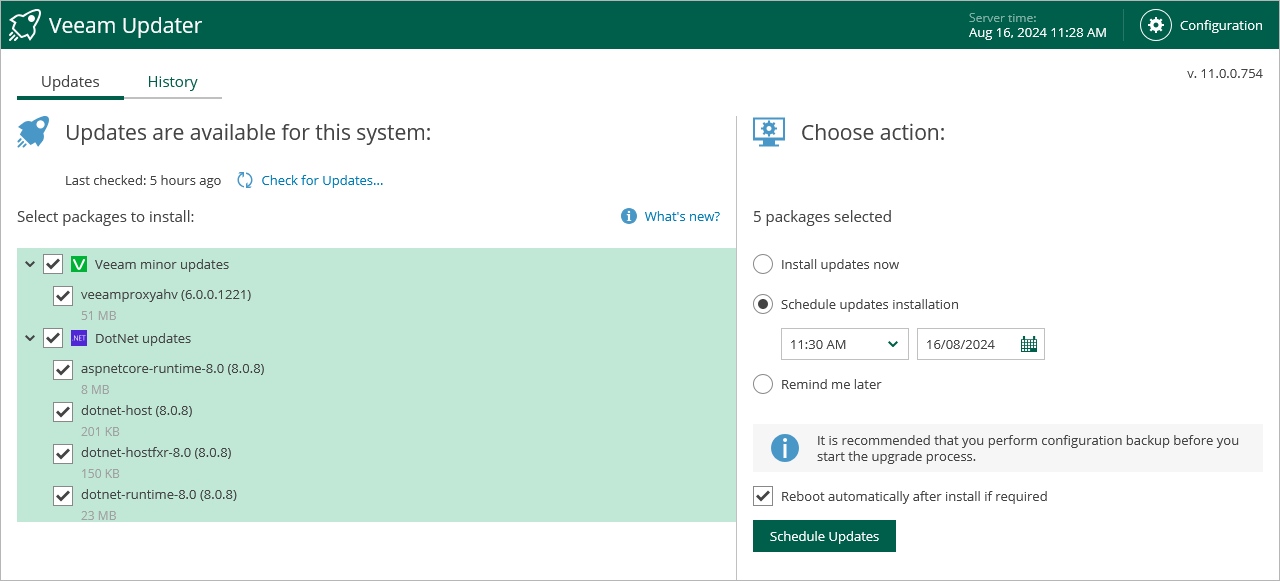Switch to the History tab
The height and width of the screenshot is (581, 1280).
[172, 82]
